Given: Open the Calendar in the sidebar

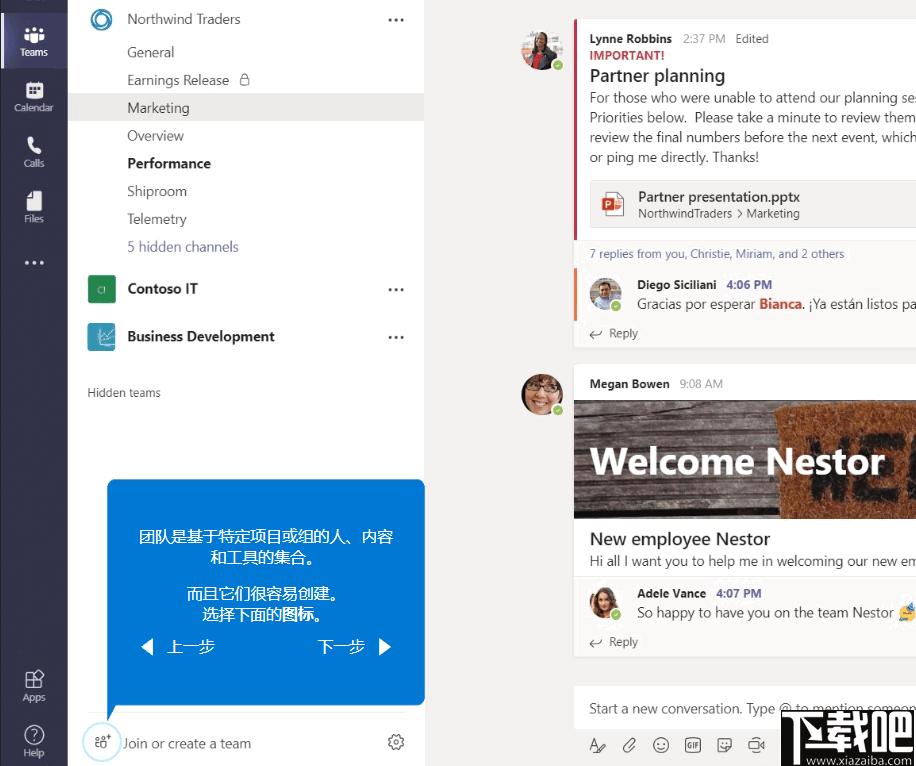Looking at the screenshot, I should click(34, 97).
